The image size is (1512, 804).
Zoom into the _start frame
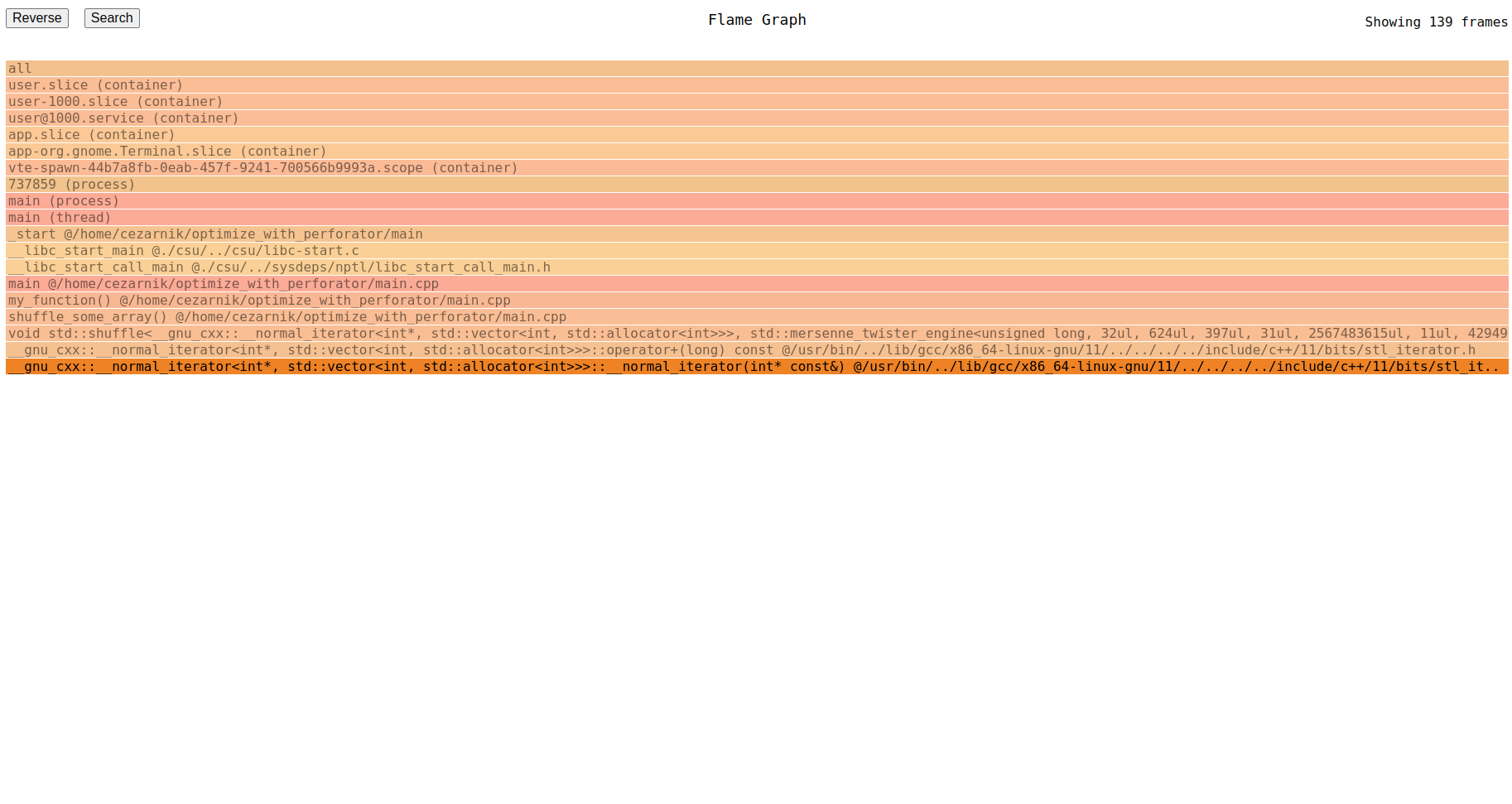(x=756, y=234)
